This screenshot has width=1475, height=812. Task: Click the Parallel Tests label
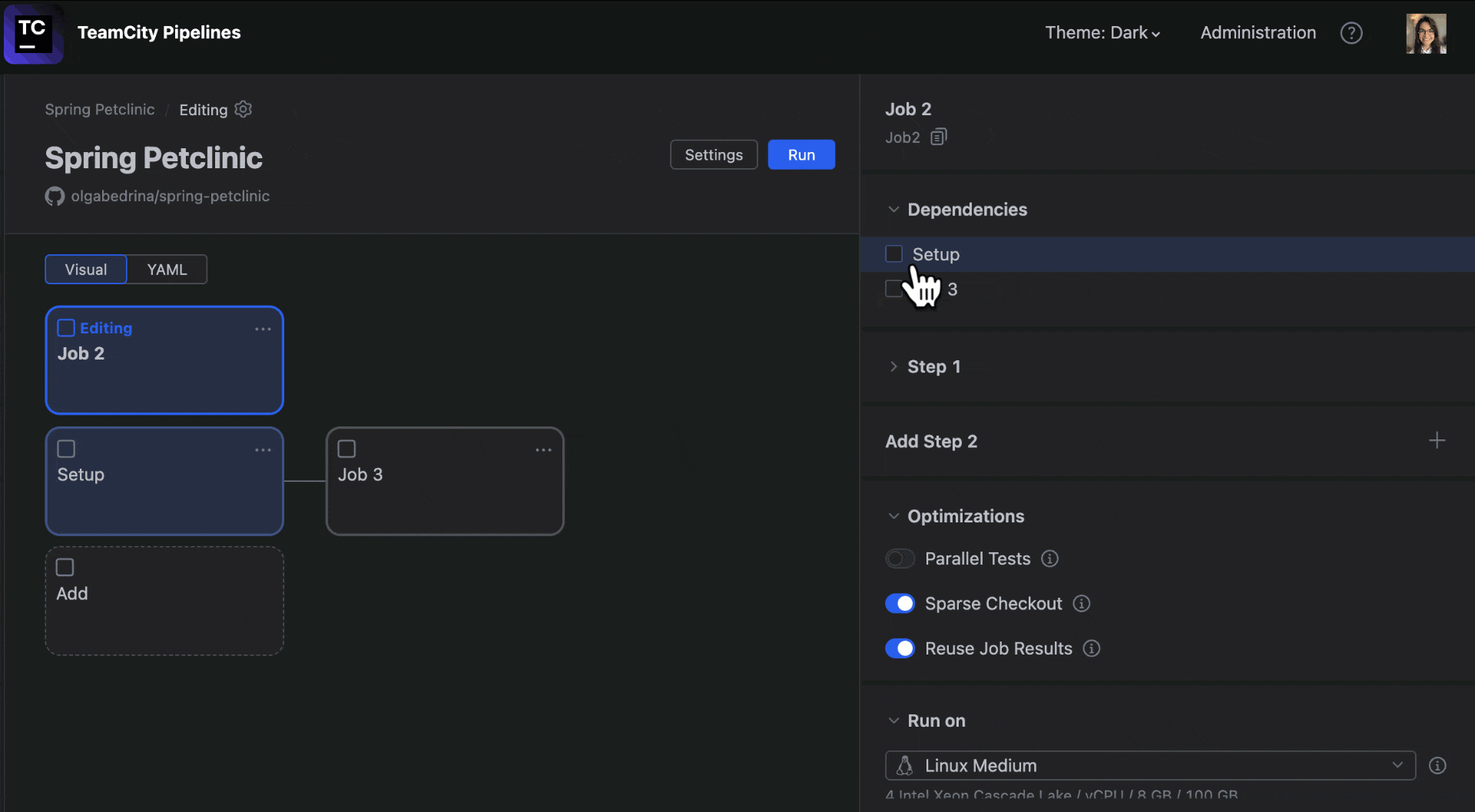tap(977, 558)
